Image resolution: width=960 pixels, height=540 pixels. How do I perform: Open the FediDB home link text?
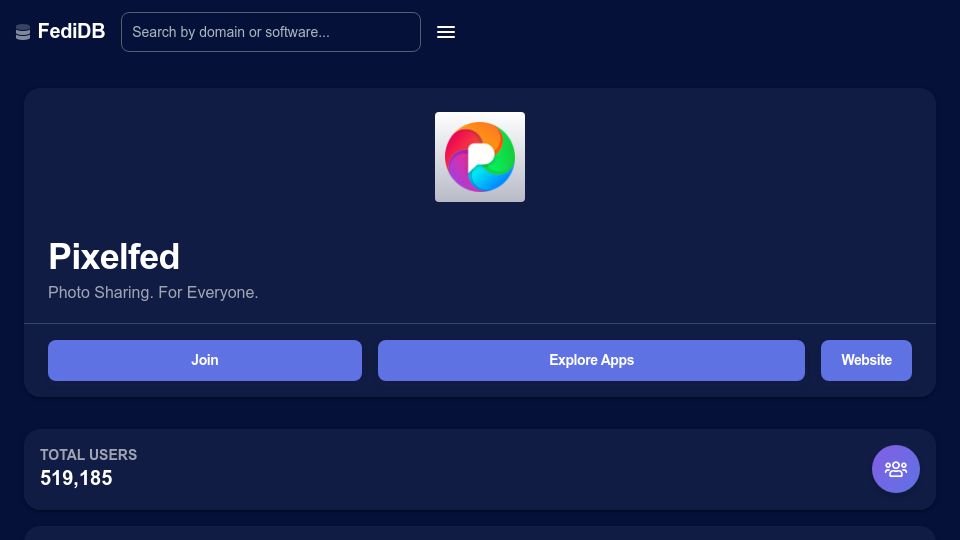coord(71,31)
